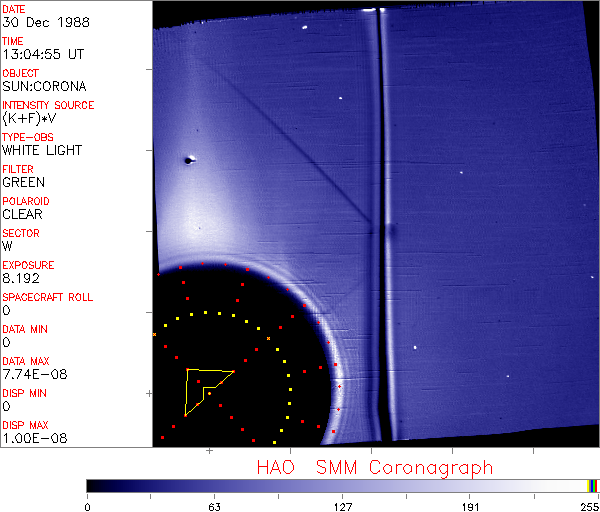Click the color bar tick label 127
The height and width of the screenshot is (512, 600).
(x=342, y=507)
